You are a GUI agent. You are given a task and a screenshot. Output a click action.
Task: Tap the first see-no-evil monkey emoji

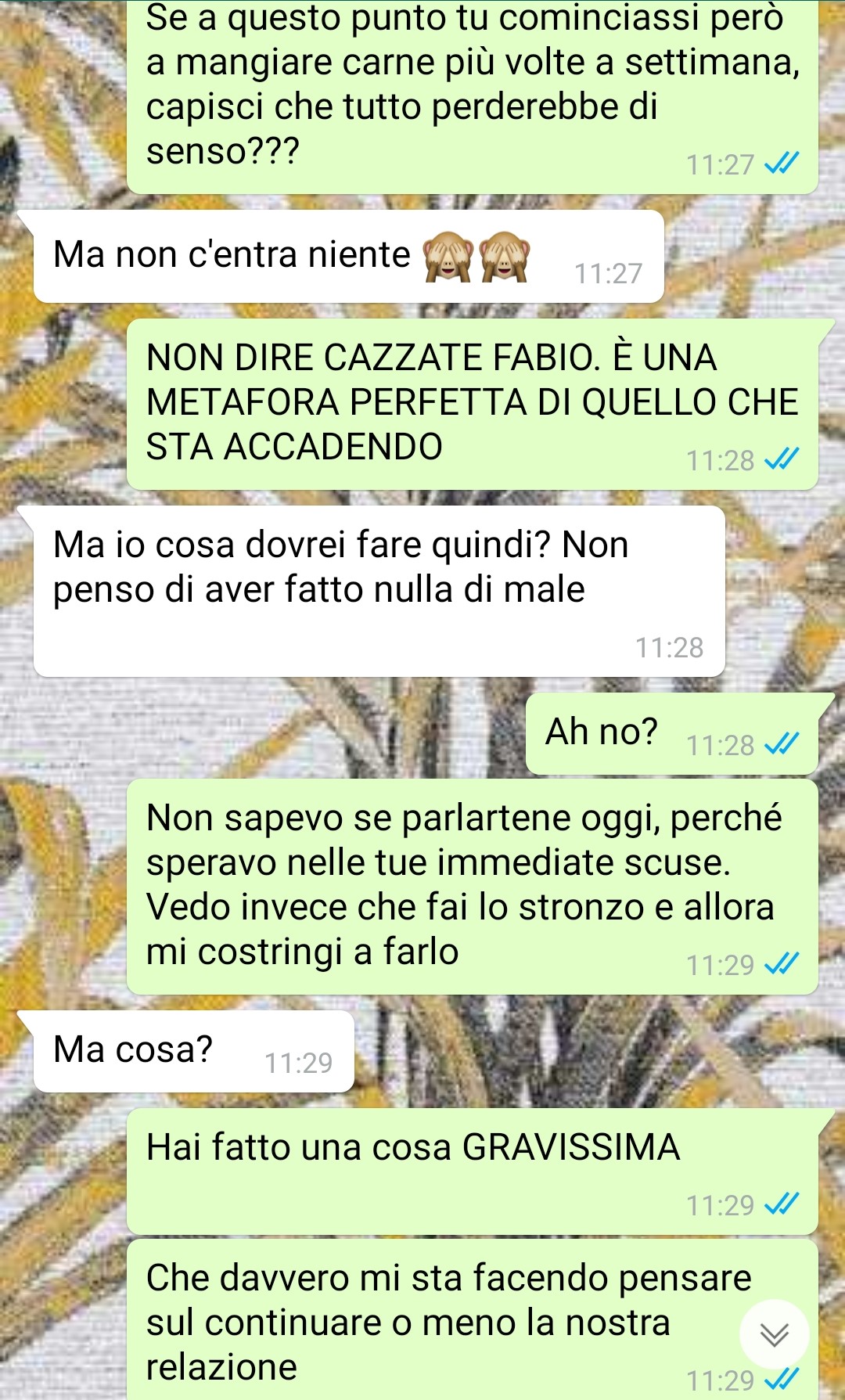pos(448,257)
